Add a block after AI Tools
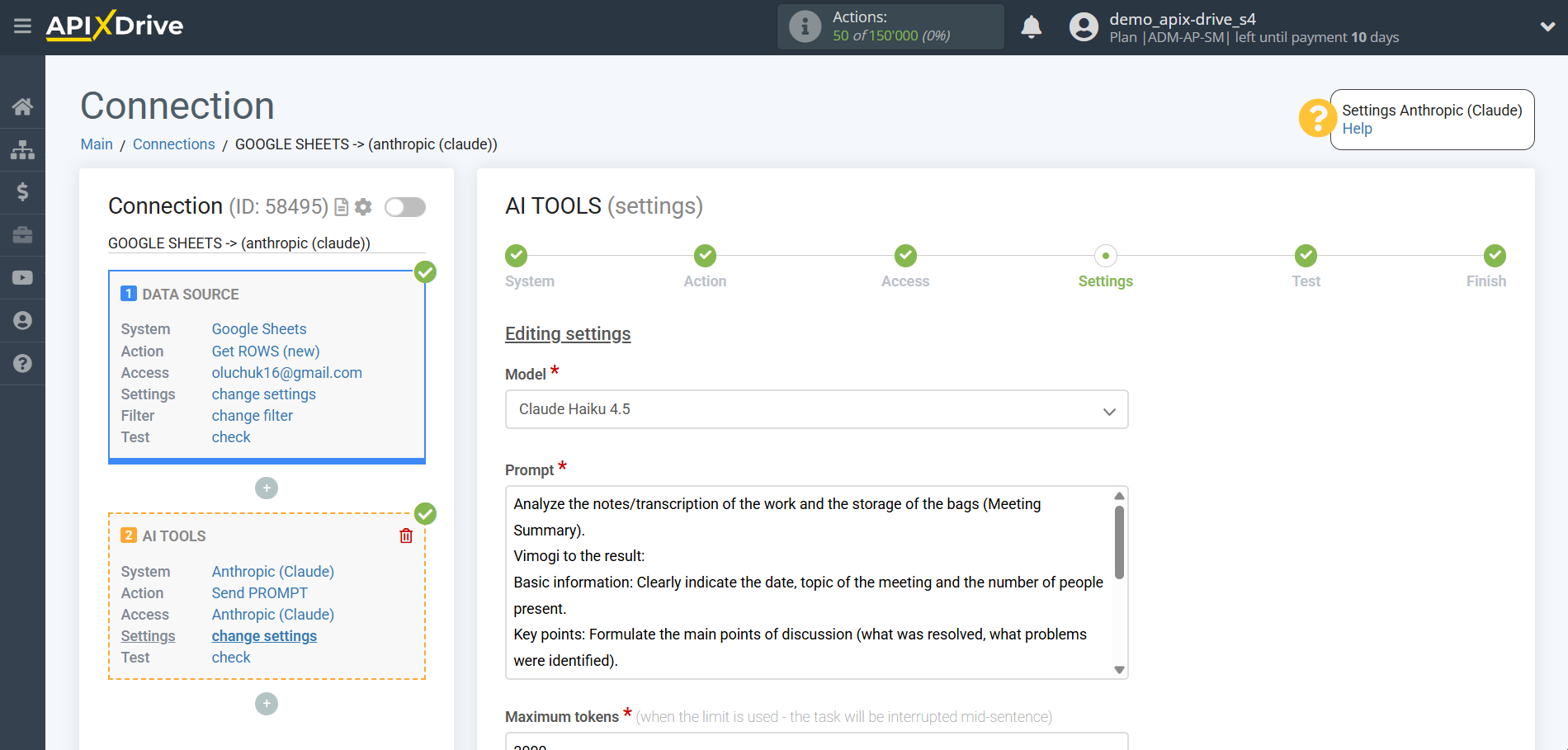Viewport: 1568px width, 750px height. [x=267, y=704]
